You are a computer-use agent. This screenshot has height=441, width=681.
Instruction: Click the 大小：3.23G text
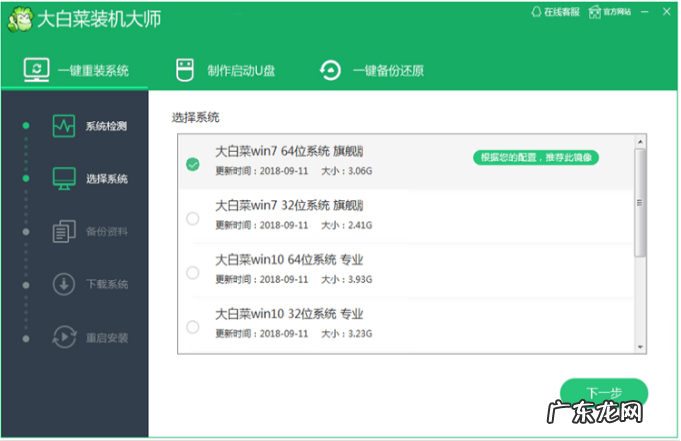pos(347,334)
